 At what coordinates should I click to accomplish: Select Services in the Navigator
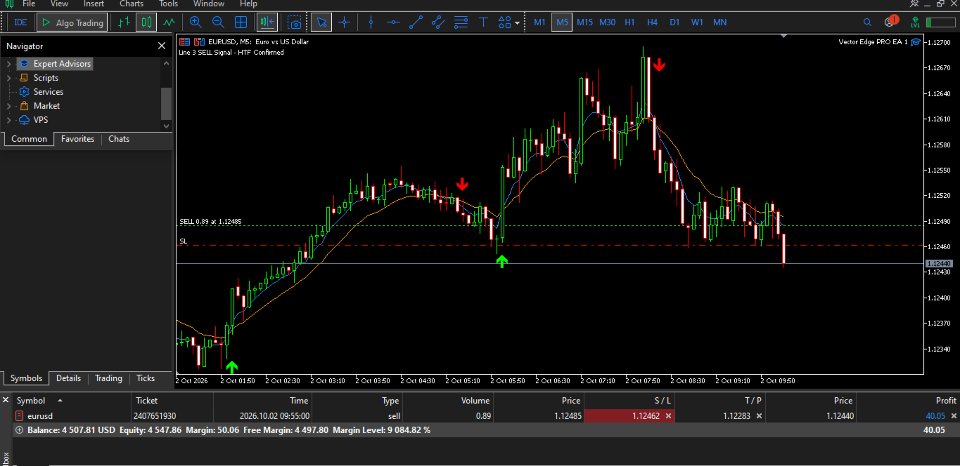(48, 92)
